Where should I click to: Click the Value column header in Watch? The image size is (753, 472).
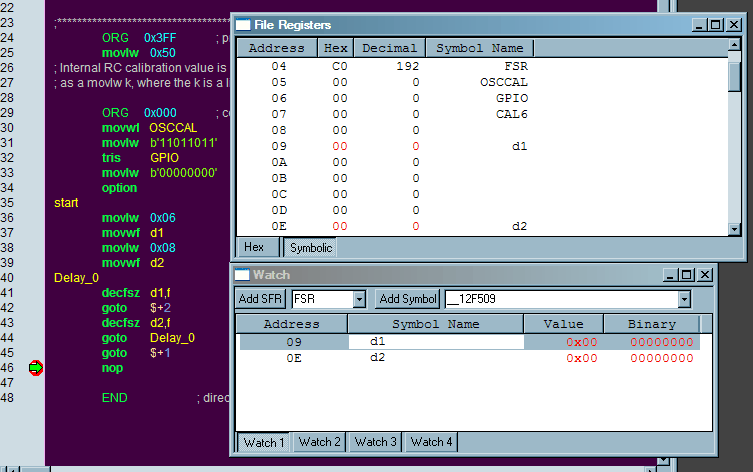click(x=563, y=324)
